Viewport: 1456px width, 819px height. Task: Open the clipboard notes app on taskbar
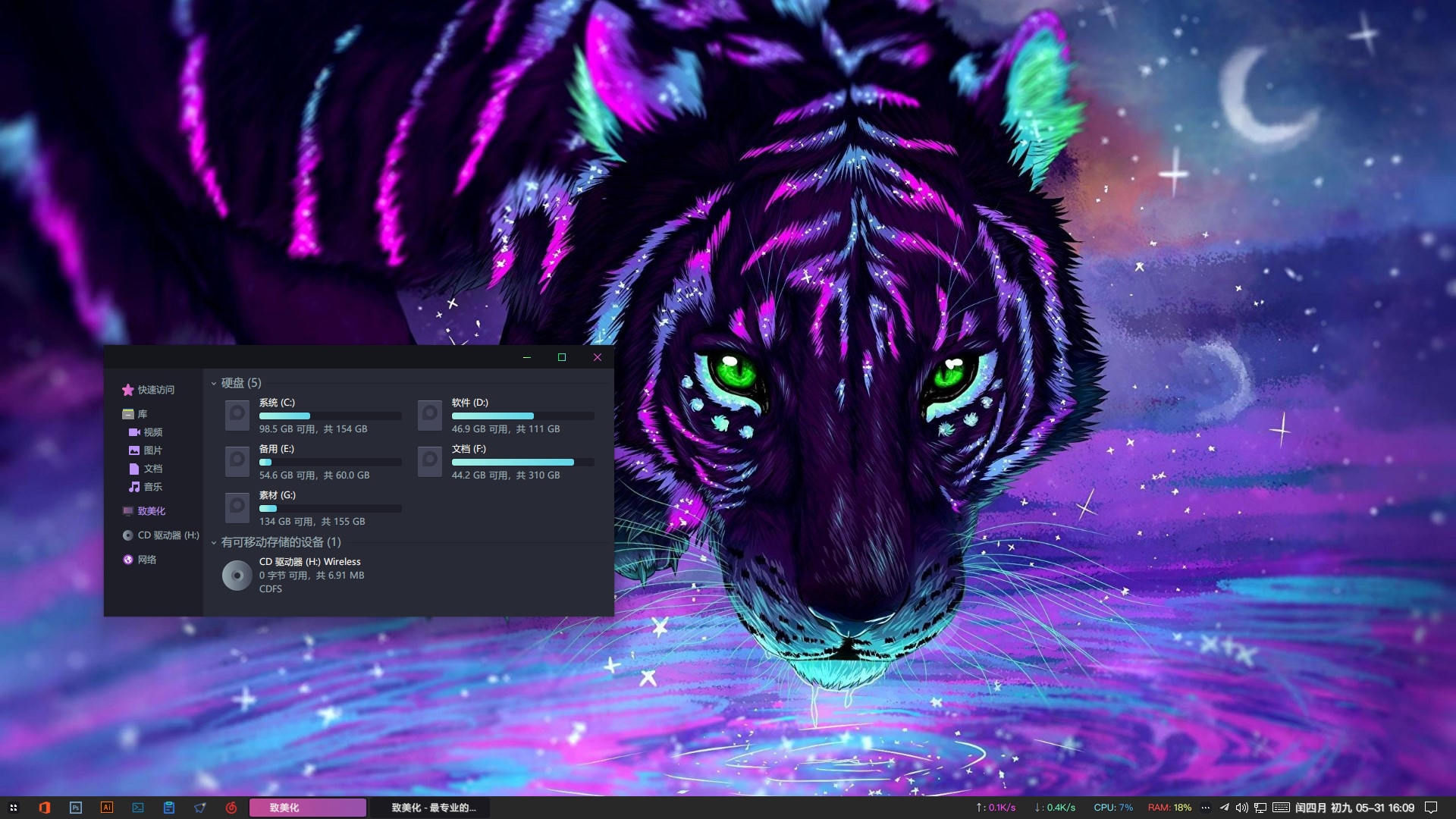168,808
